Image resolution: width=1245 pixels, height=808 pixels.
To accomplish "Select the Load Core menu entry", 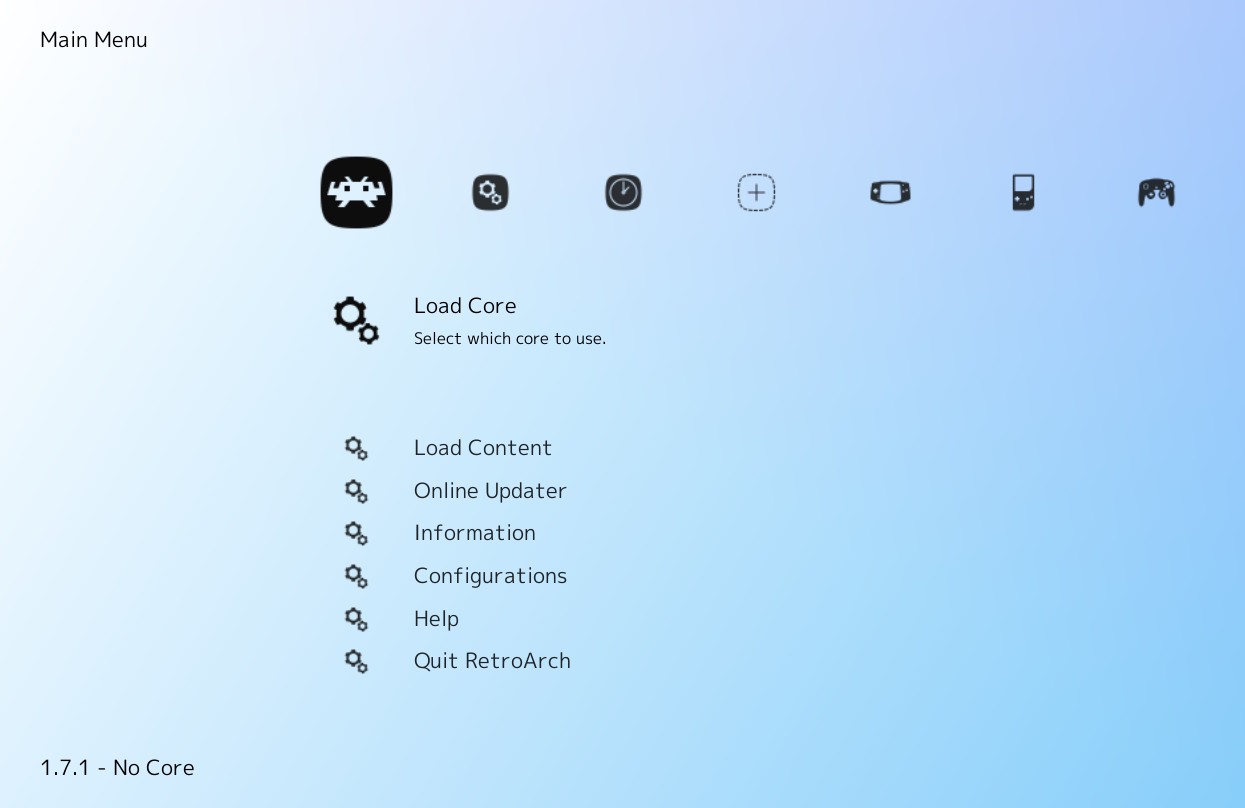I will (x=465, y=306).
